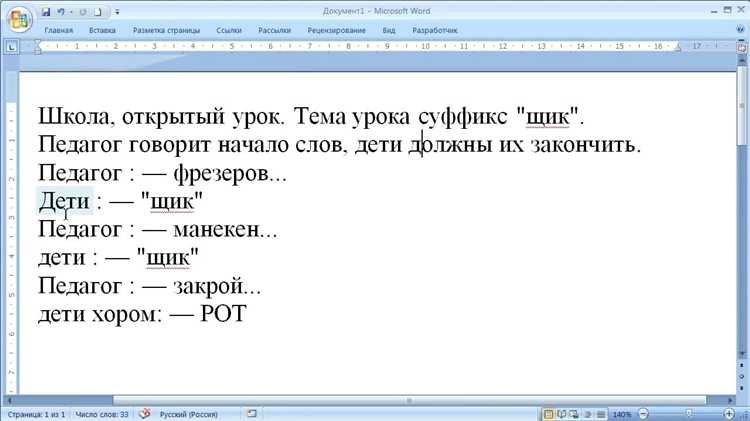
Task: Switch to the Рецензирование tab
Action: (x=335, y=31)
